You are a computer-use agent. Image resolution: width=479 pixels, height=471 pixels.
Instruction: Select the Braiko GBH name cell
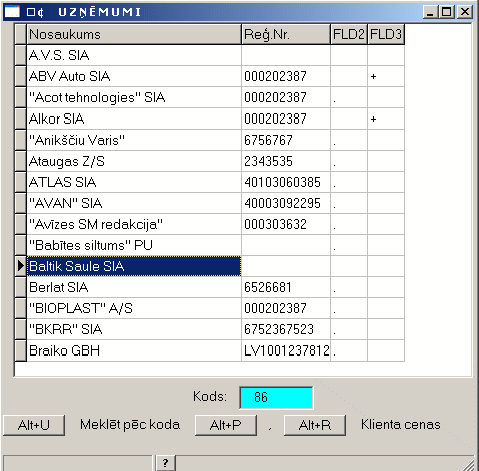pos(134,350)
